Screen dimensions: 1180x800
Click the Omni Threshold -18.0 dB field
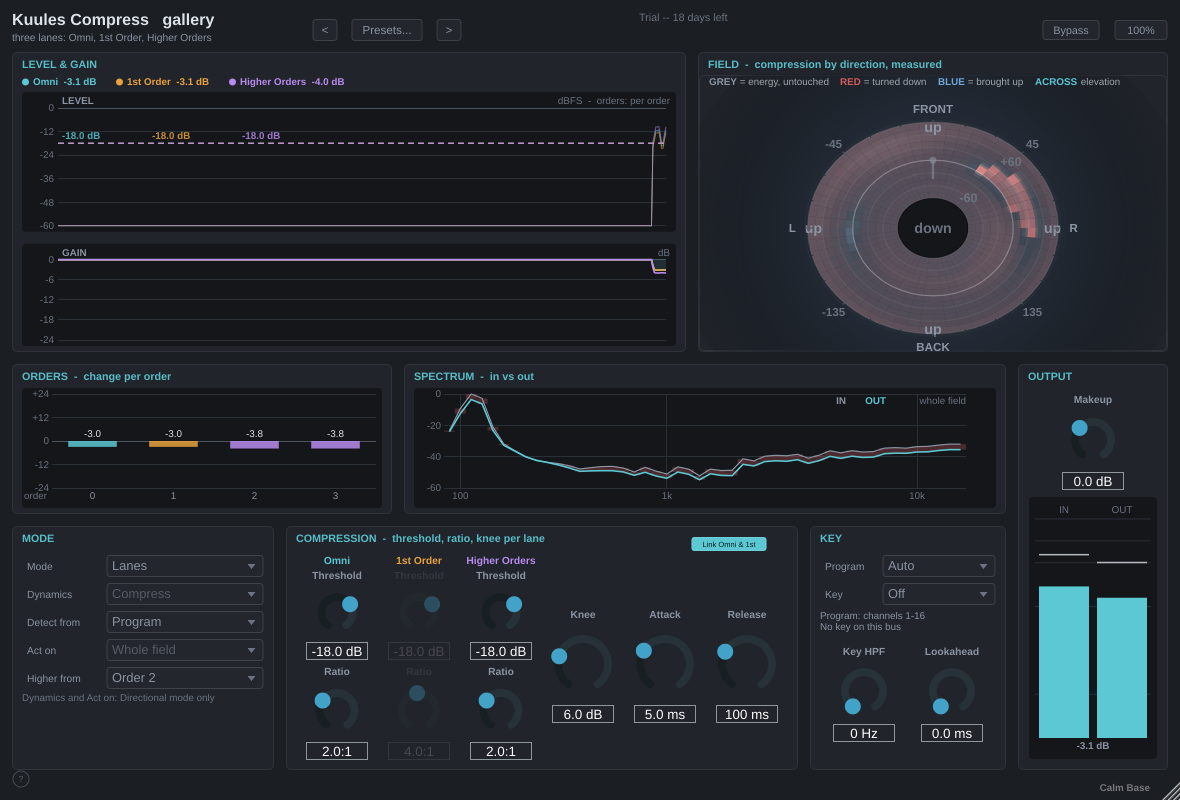pyautogui.click(x=337, y=651)
